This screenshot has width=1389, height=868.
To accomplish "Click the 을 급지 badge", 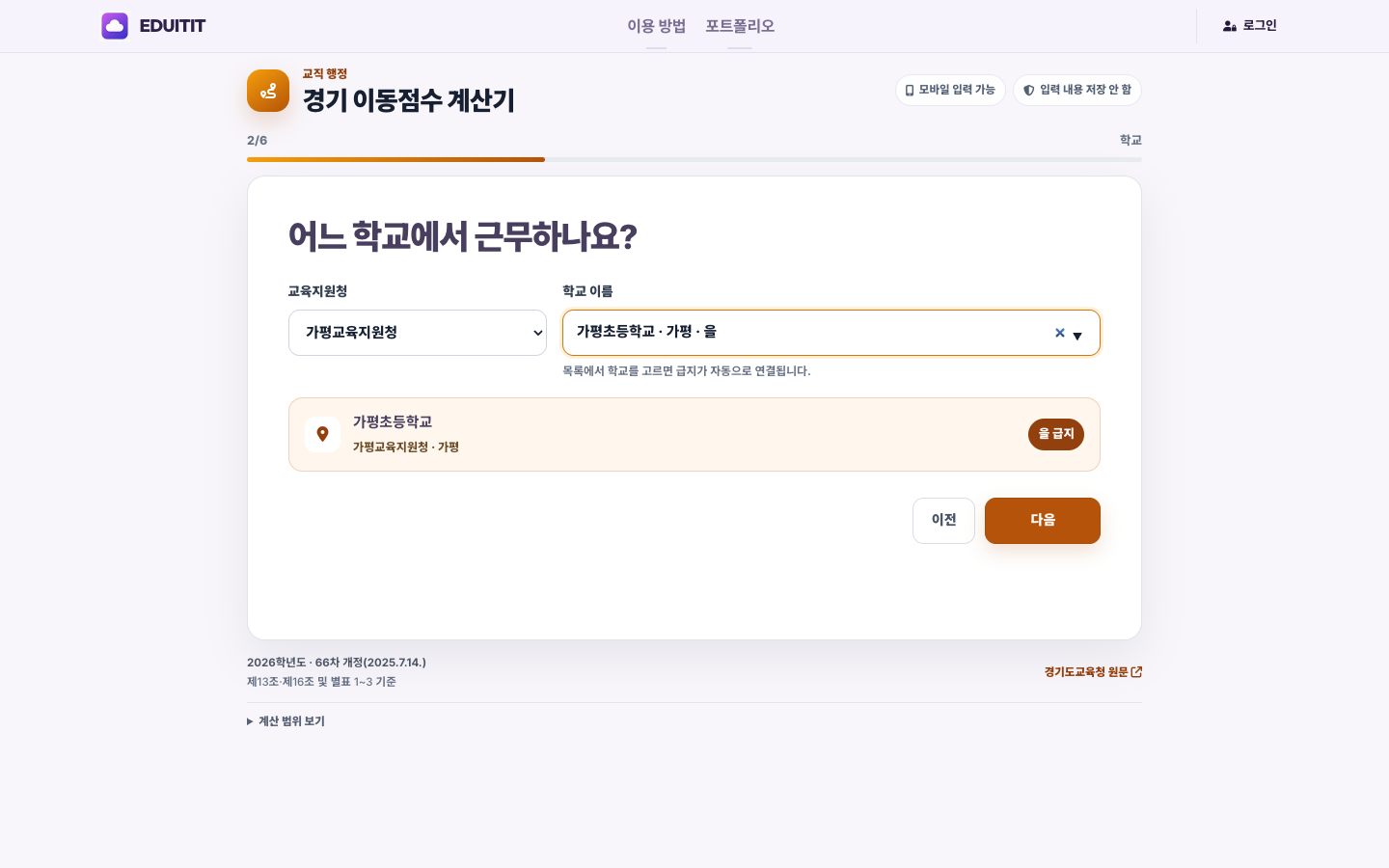I will (1056, 434).
